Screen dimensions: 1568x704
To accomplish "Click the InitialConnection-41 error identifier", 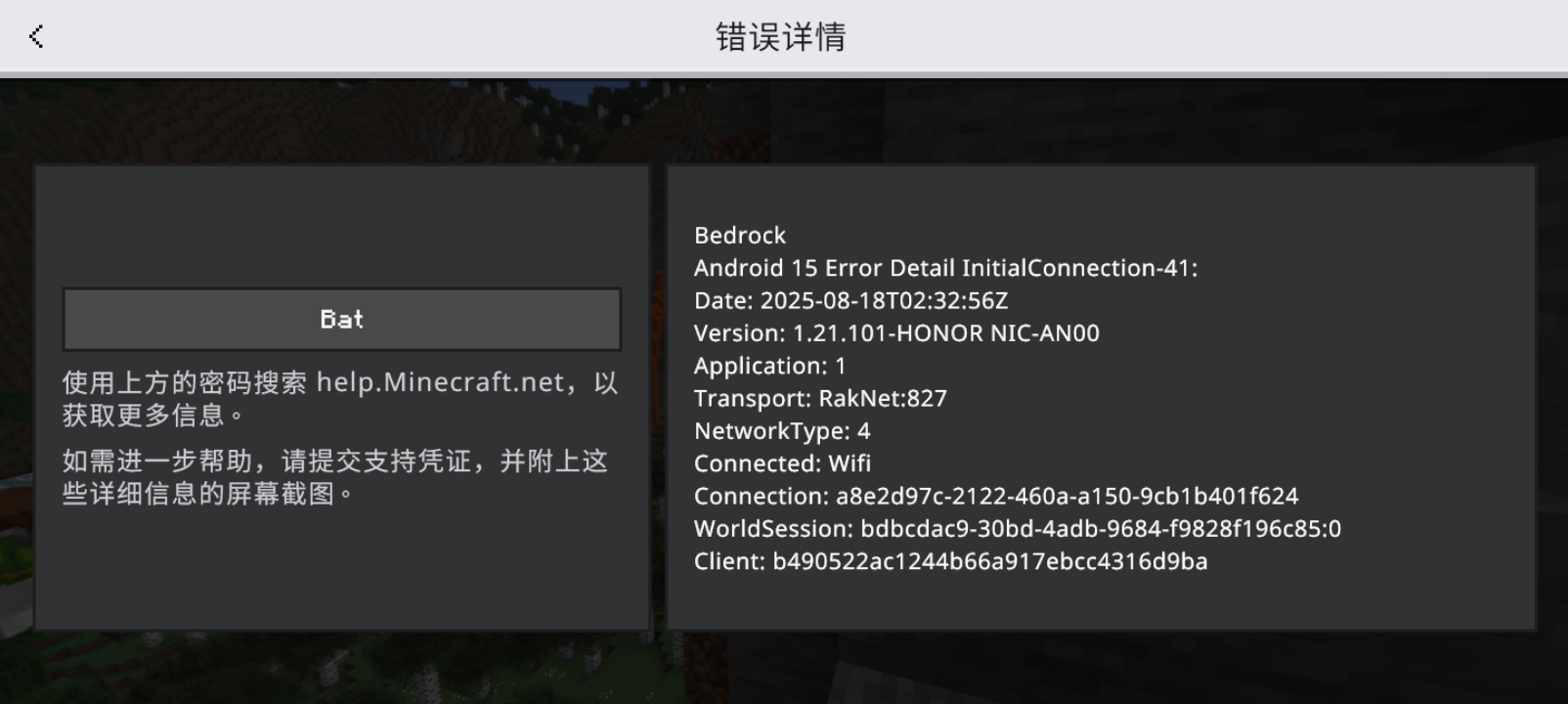I will point(1079,268).
